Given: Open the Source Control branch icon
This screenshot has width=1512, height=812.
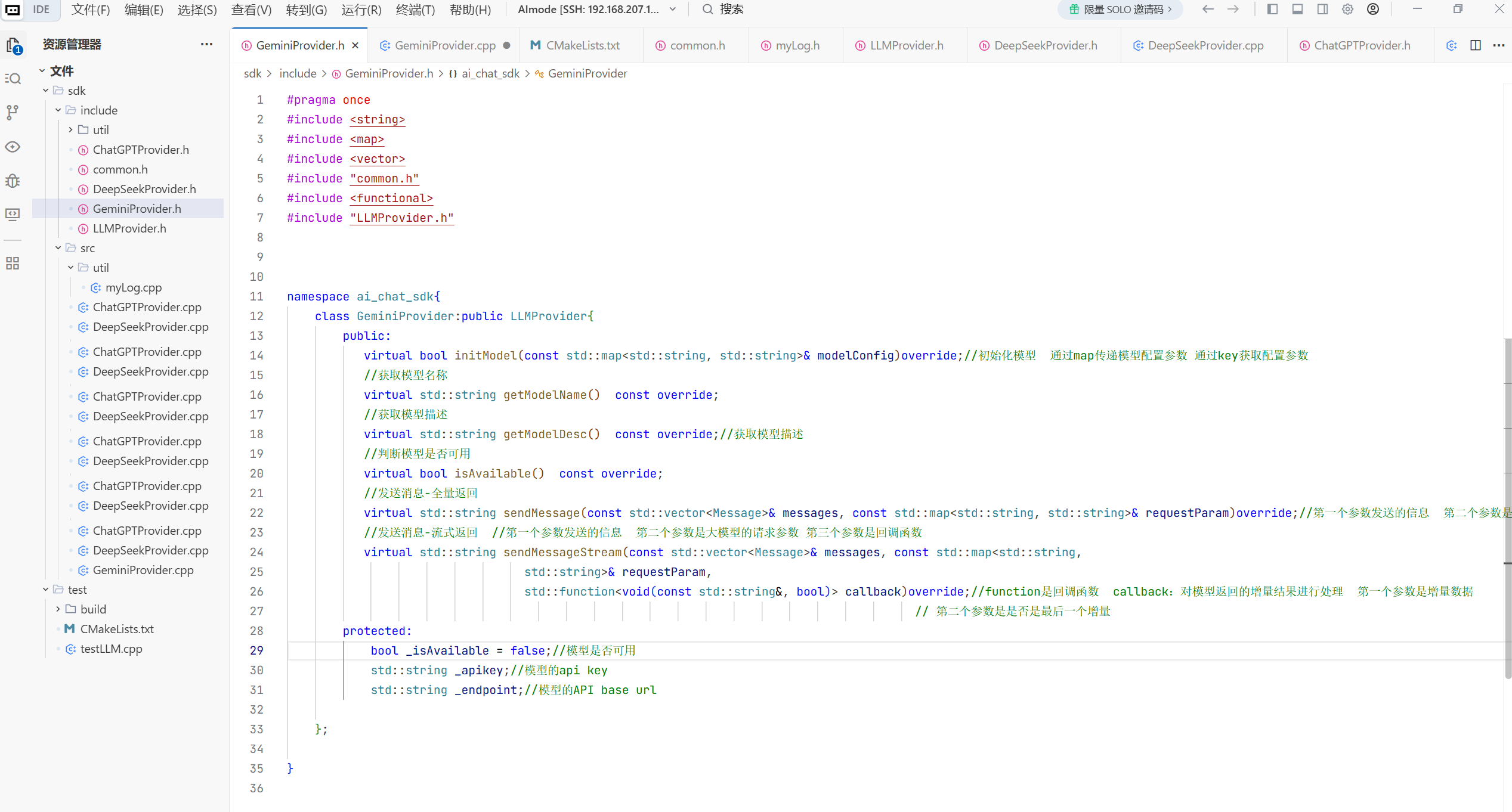Looking at the screenshot, I should click(x=13, y=112).
